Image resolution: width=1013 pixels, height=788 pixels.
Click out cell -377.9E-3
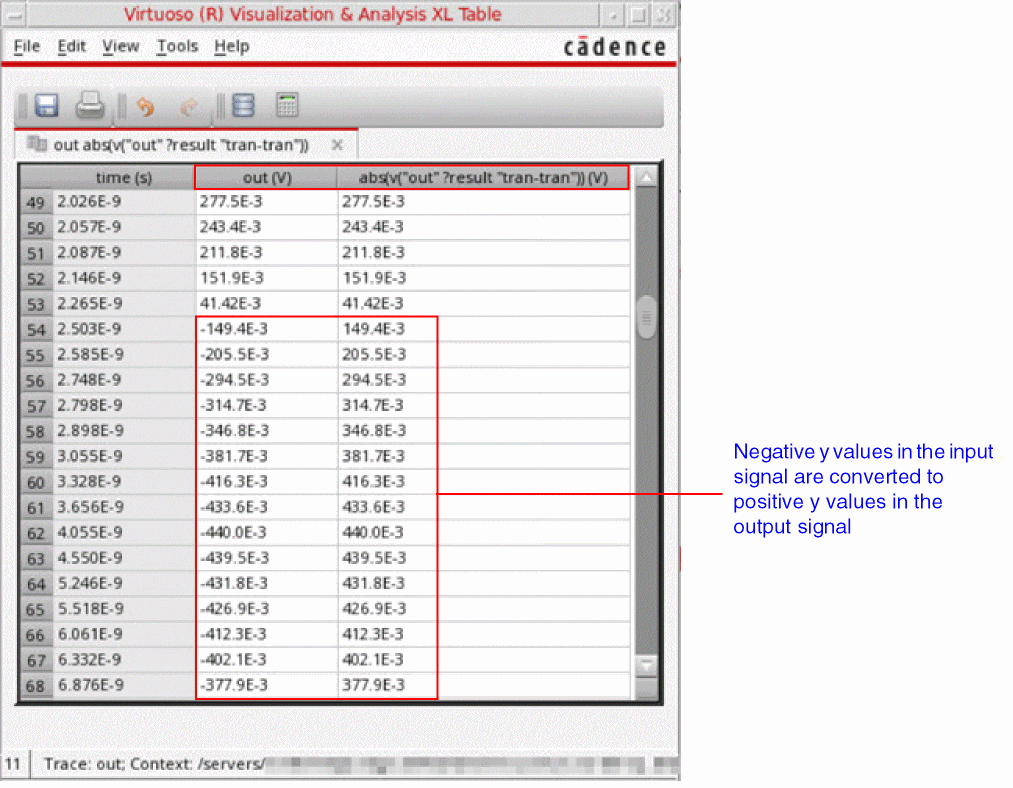tap(266, 685)
